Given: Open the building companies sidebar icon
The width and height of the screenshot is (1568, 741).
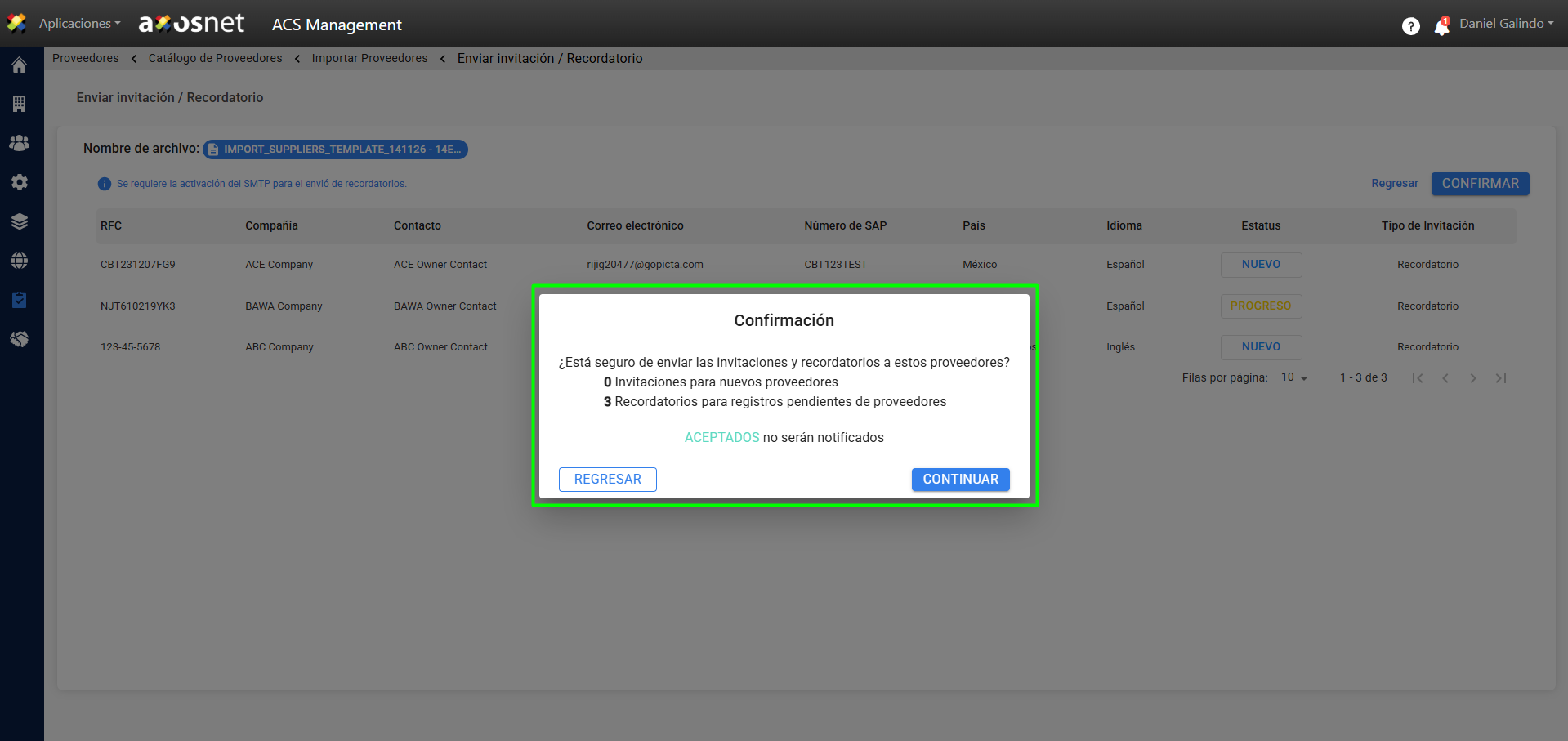Looking at the screenshot, I should [20, 104].
